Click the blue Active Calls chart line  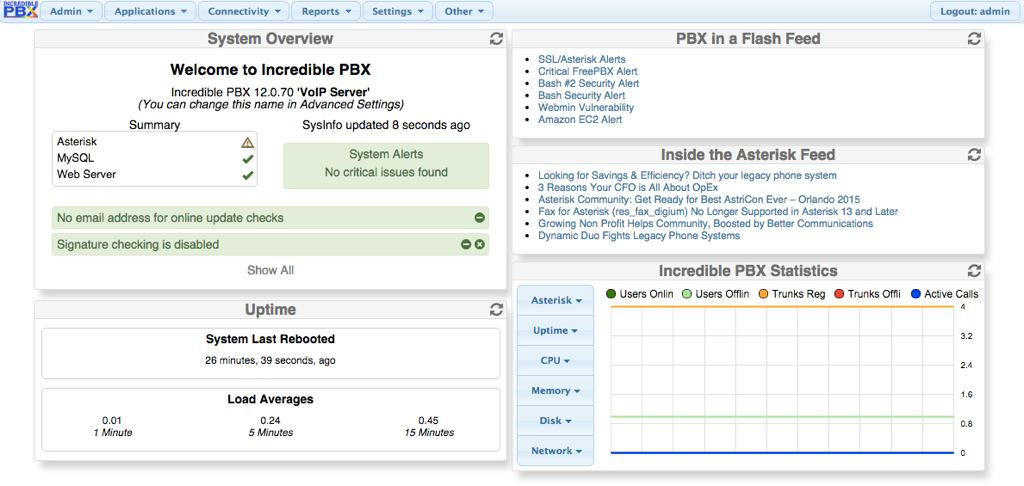[x=782, y=453]
